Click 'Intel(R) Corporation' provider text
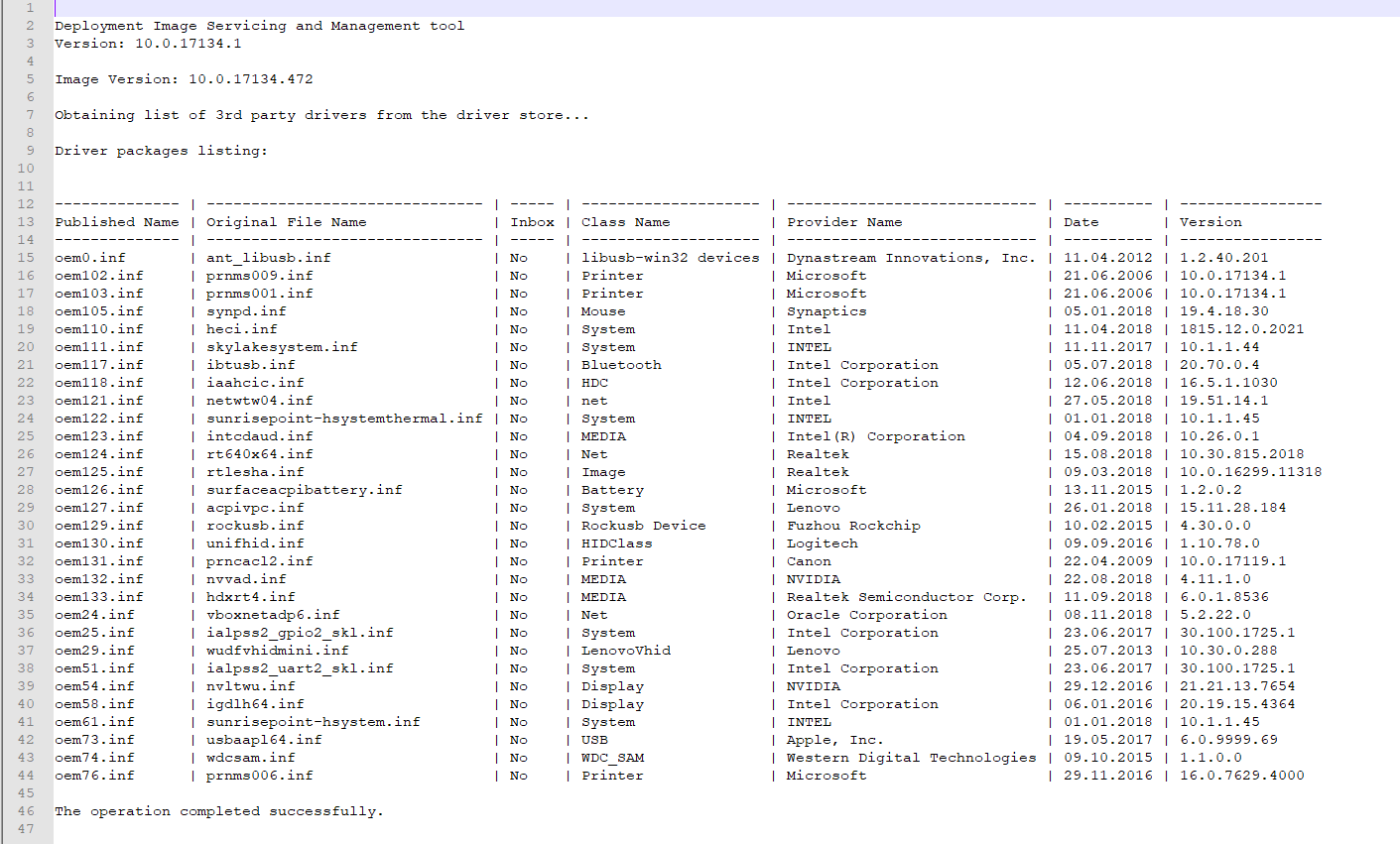 (x=875, y=436)
